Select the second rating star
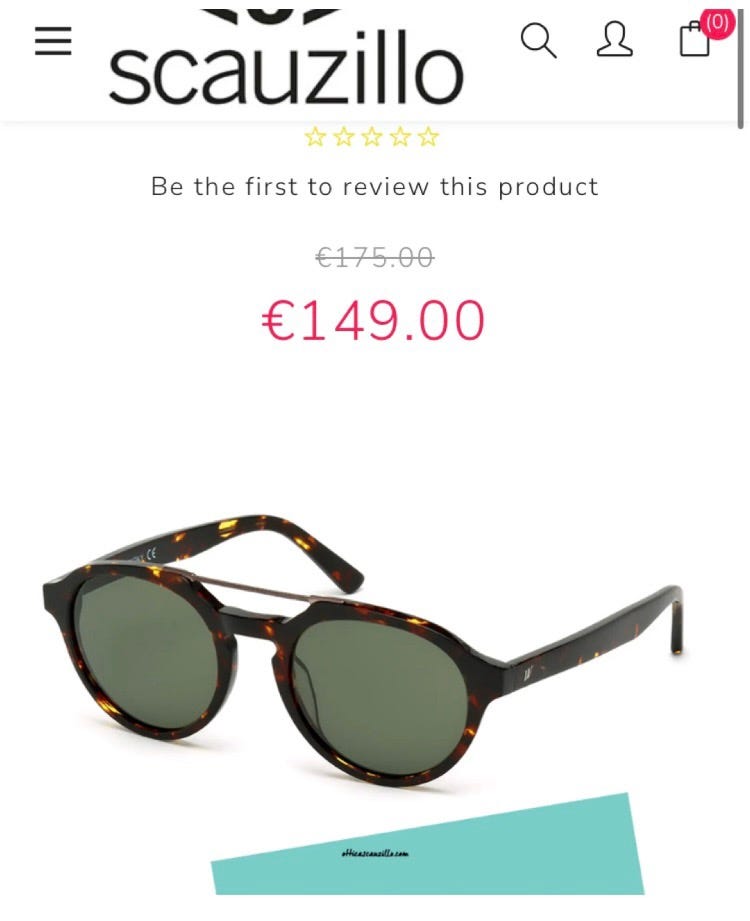This screenshot has width=750, height=921. (344, 137)
